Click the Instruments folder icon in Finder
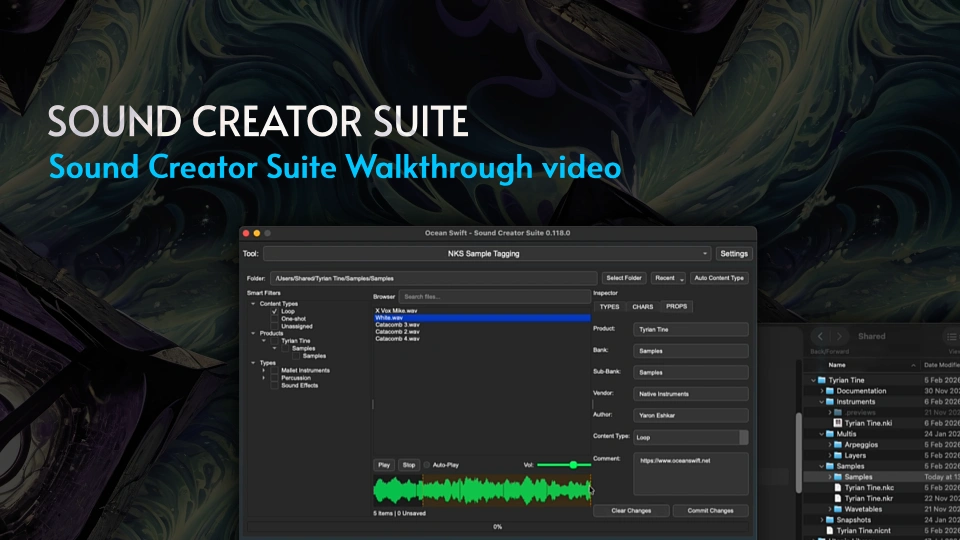The image size is (960, 540). pyautogui.click(x=830, y=402)
